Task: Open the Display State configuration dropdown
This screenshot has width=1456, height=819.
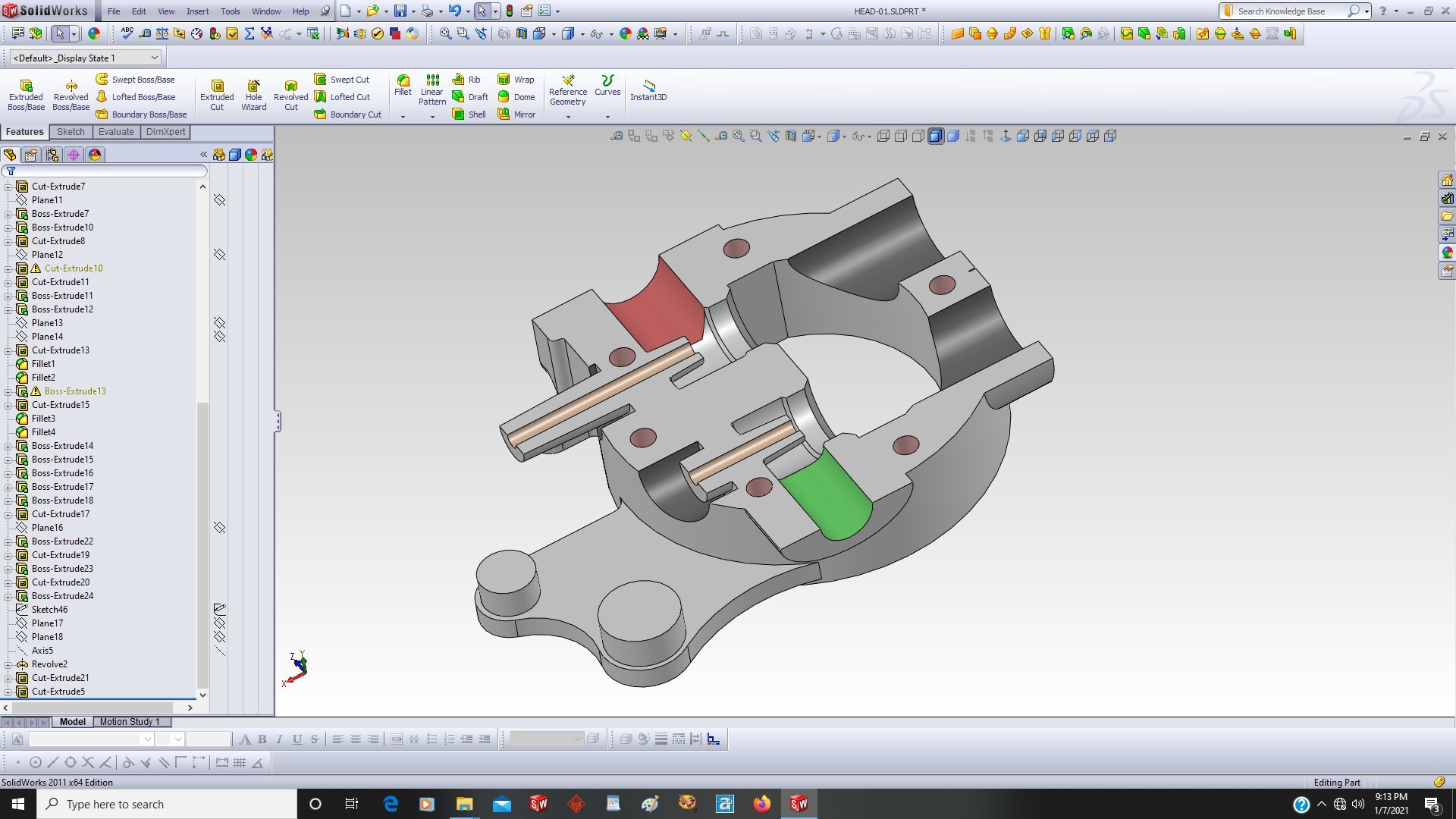Action: [x=154, y=58]
